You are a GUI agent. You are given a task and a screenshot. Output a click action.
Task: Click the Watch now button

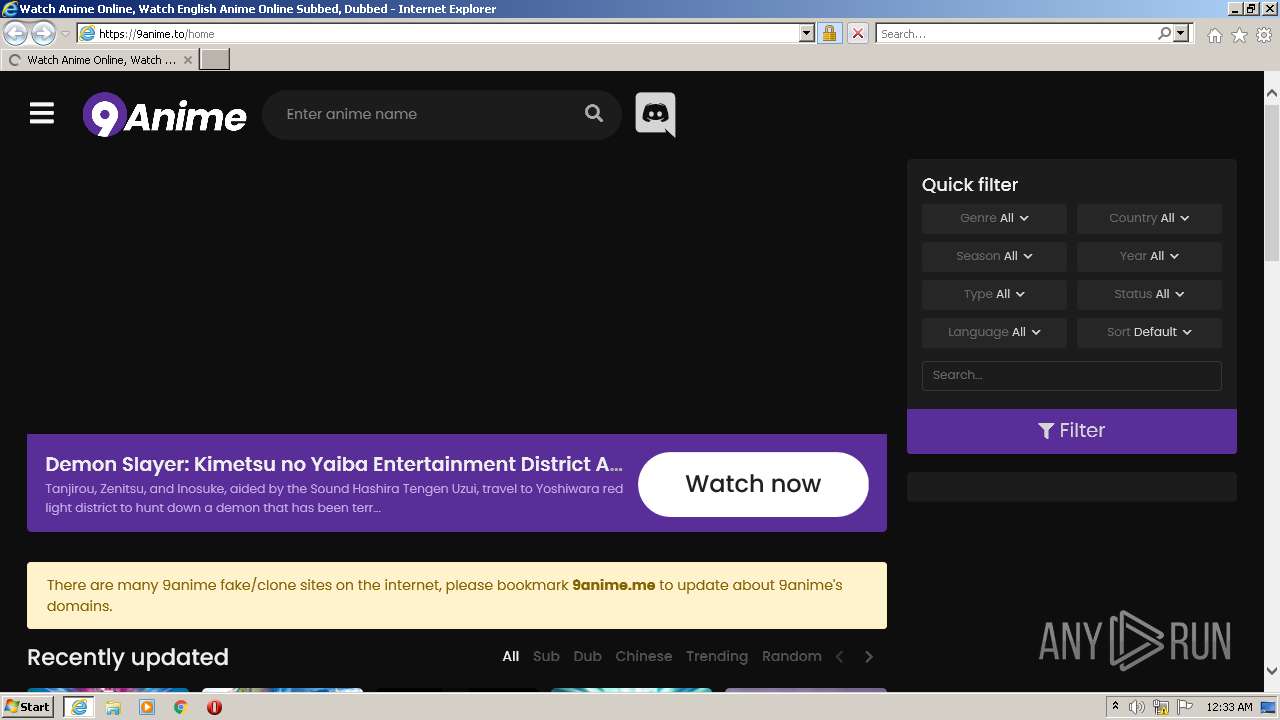pos(753,484)
